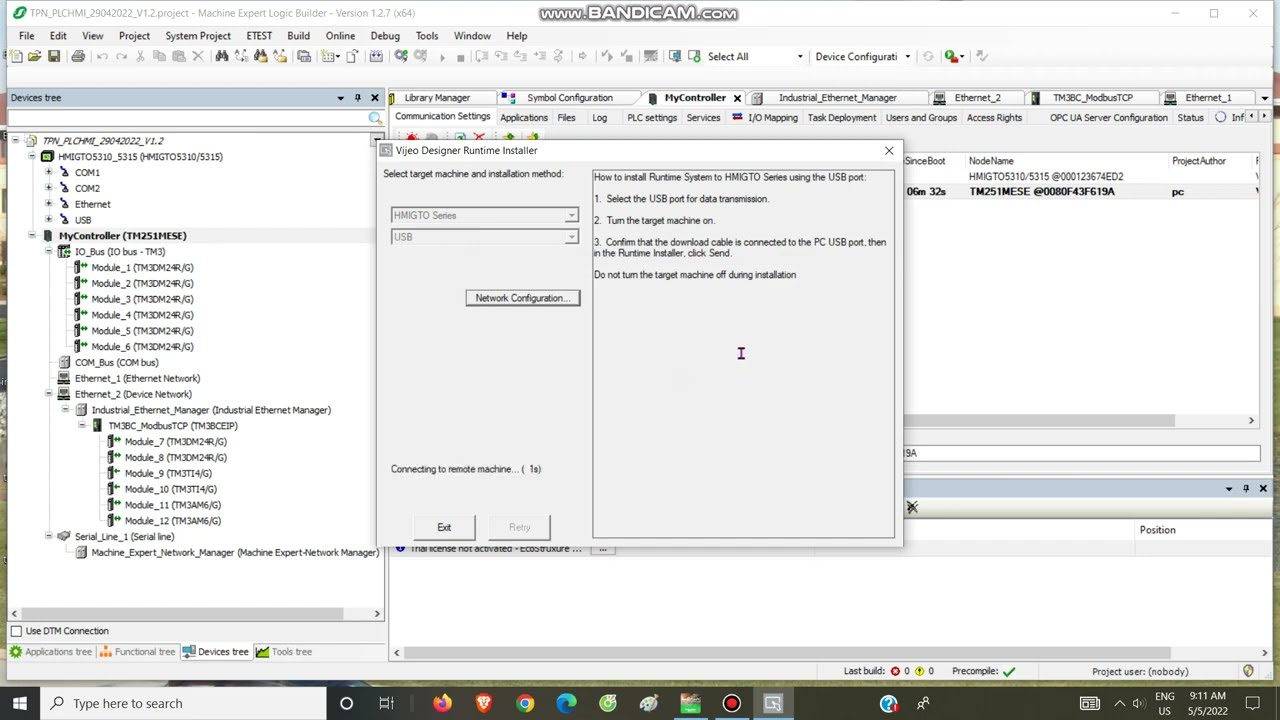Image resolution: width=1280 pixels, height=720 pixels.
Task: Open the Online menu
Action: (340, 36)
